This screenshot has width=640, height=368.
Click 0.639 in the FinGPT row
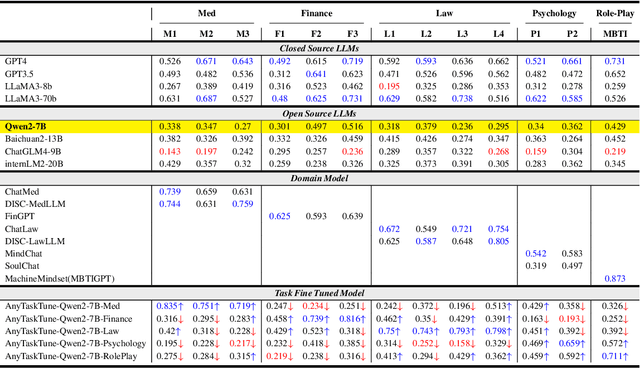(353, 216)
